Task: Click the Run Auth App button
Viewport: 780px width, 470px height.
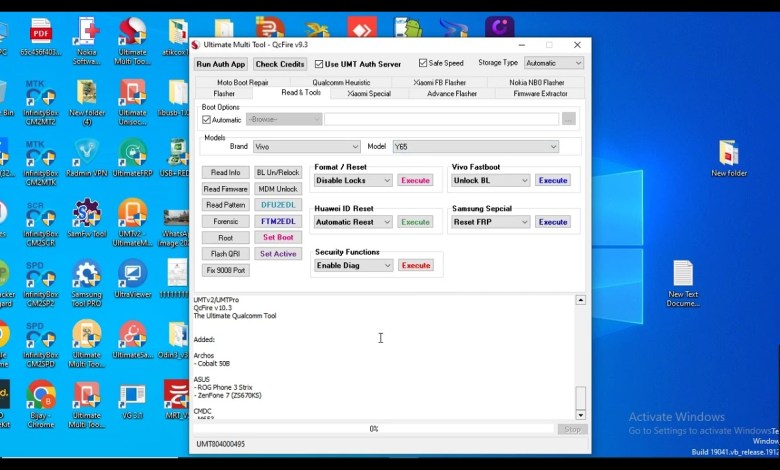Action: point(220,64)
